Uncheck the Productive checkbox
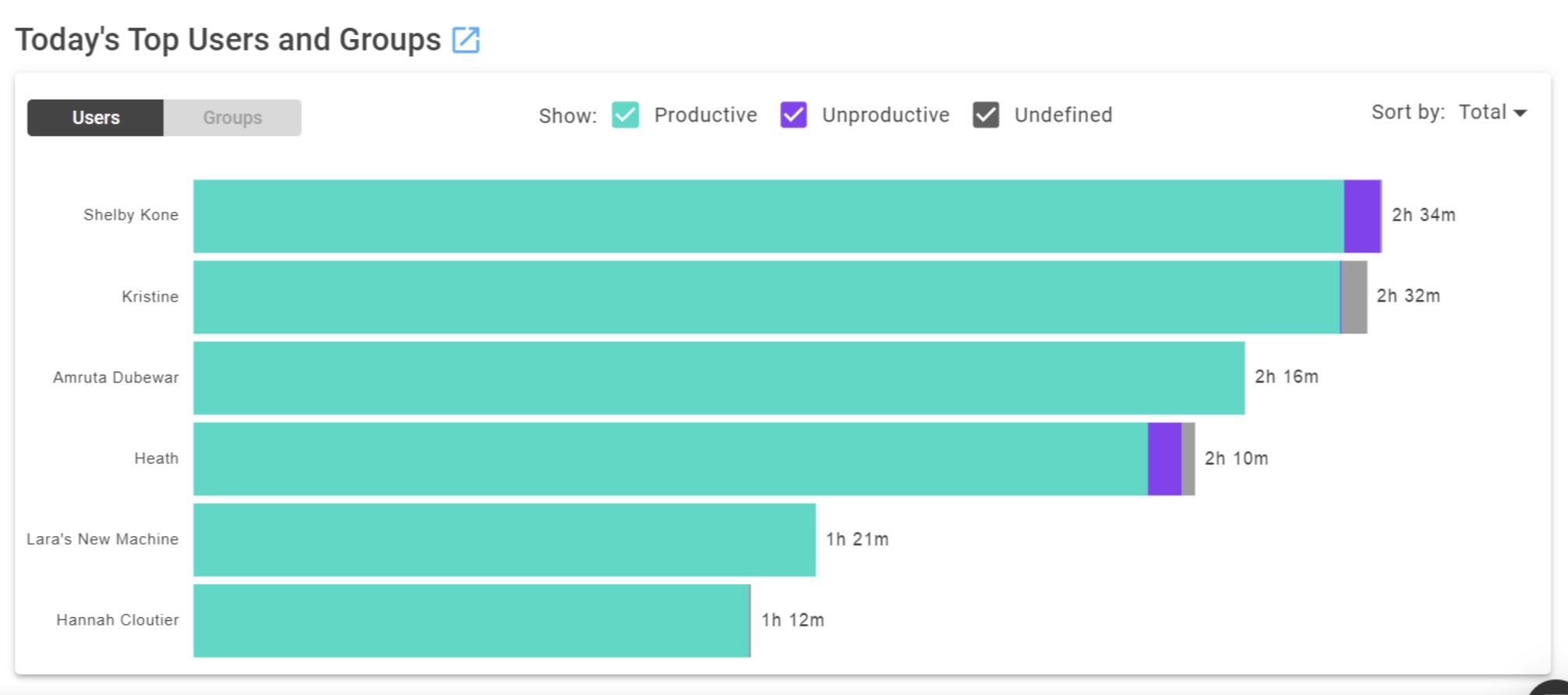The image size is (1568, 695). click(625, 115)
